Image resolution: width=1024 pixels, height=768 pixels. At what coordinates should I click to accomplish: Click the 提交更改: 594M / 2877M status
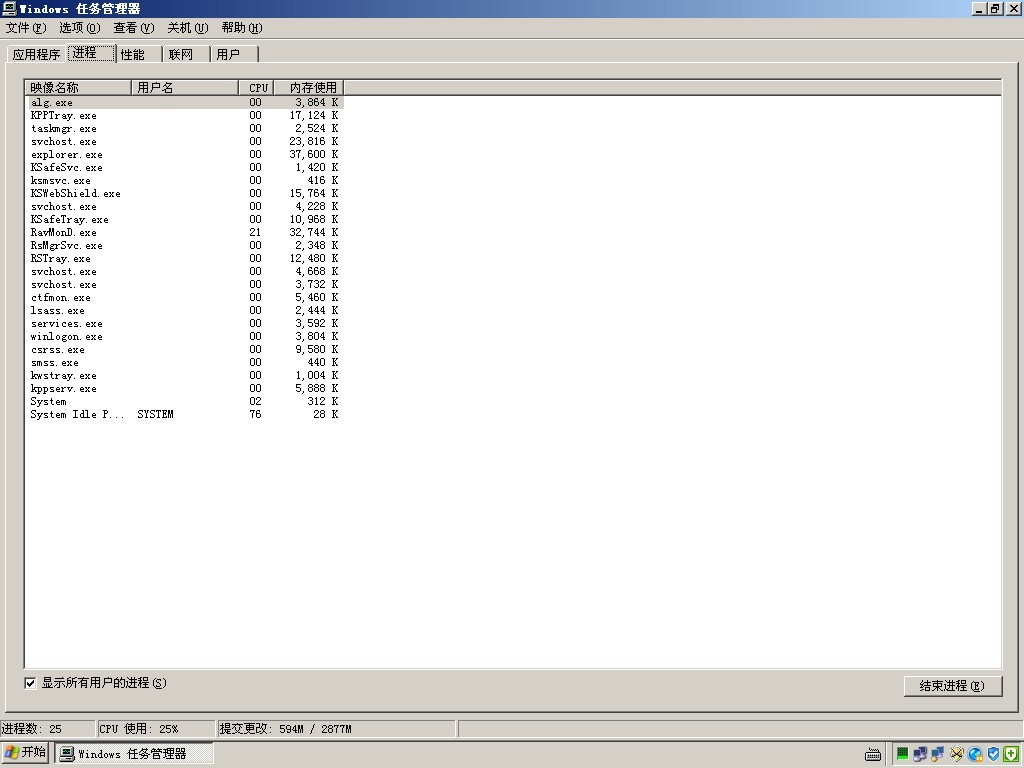coord(336,729)
